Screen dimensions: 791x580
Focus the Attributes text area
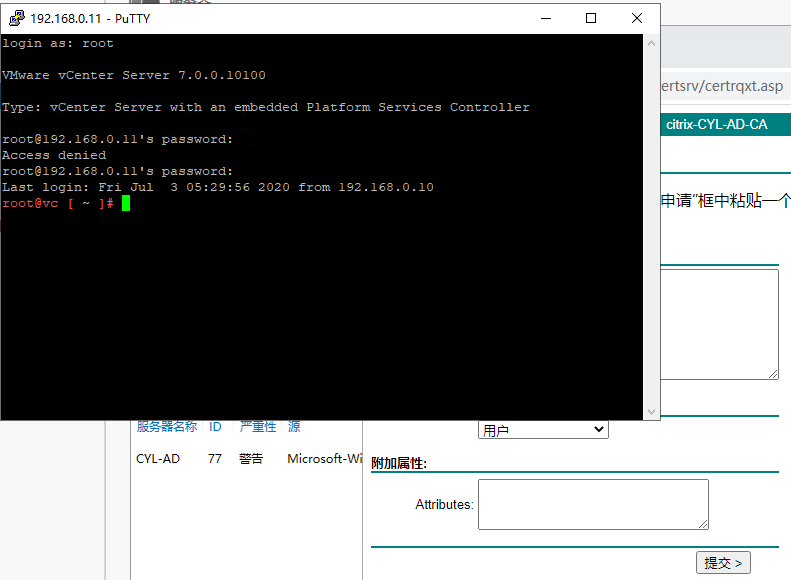[x=593, y=504]
